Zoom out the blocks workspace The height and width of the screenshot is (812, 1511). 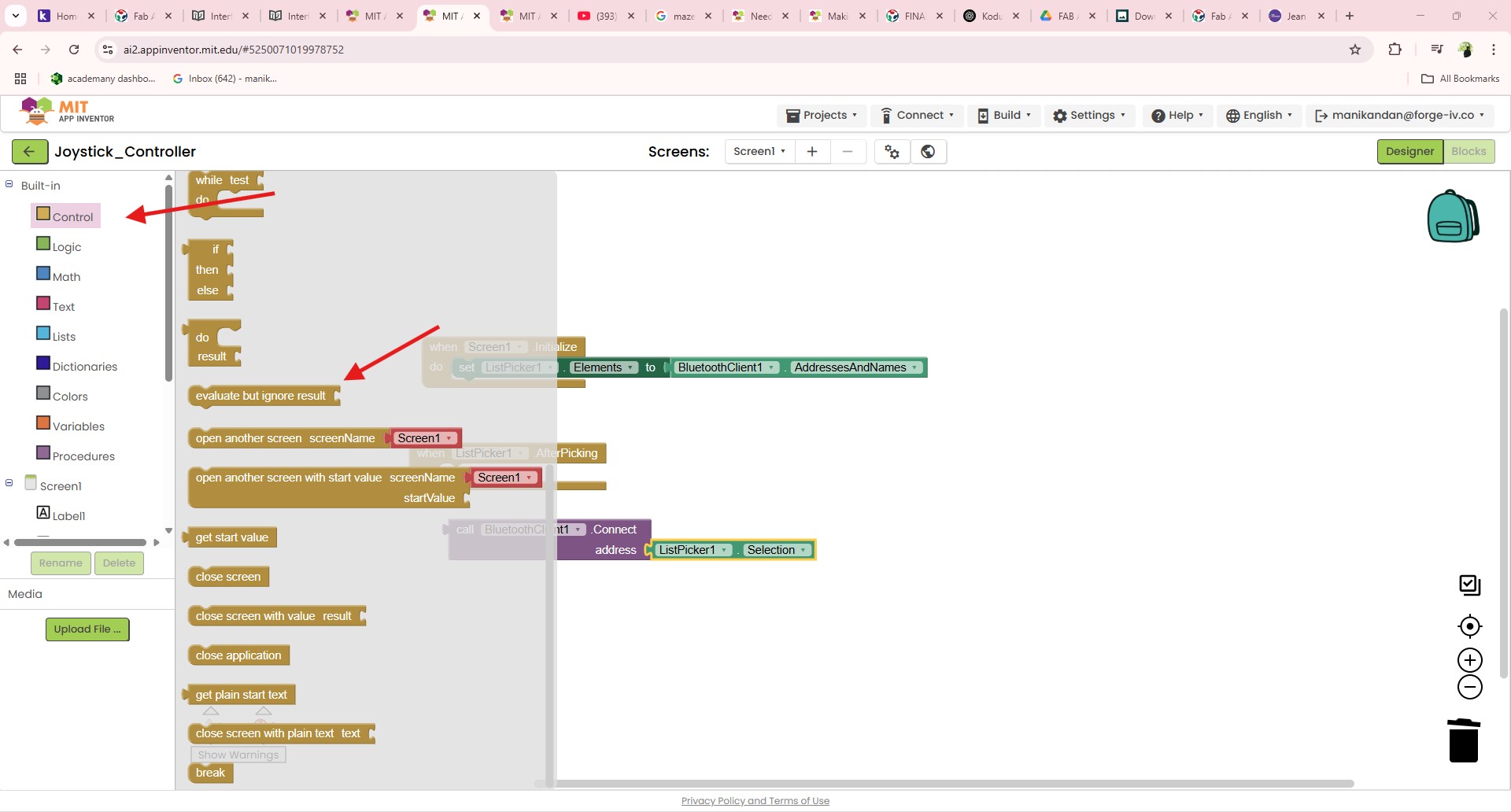(x=1470, y=687)
